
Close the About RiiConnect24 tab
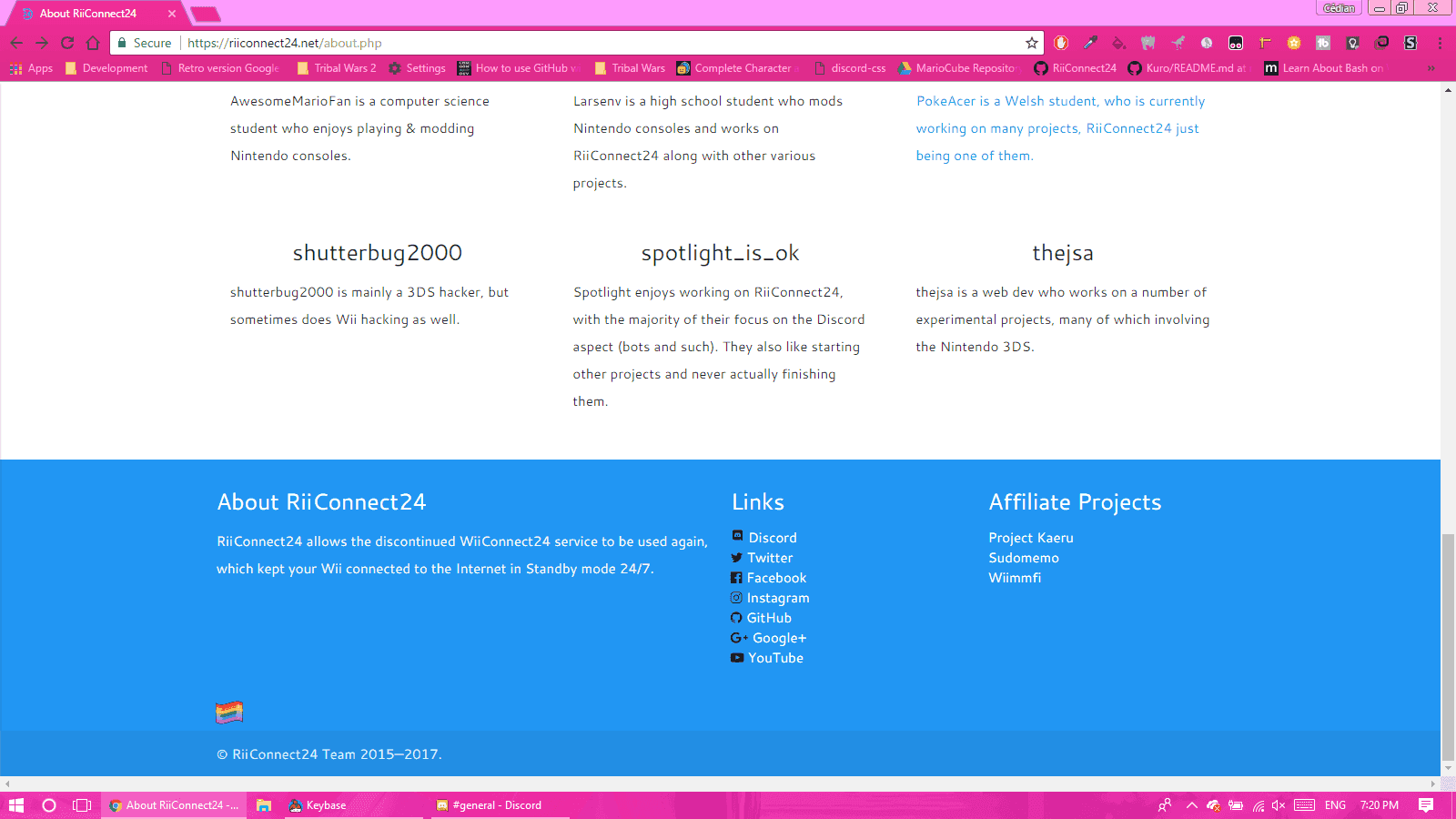pos(172,14)
